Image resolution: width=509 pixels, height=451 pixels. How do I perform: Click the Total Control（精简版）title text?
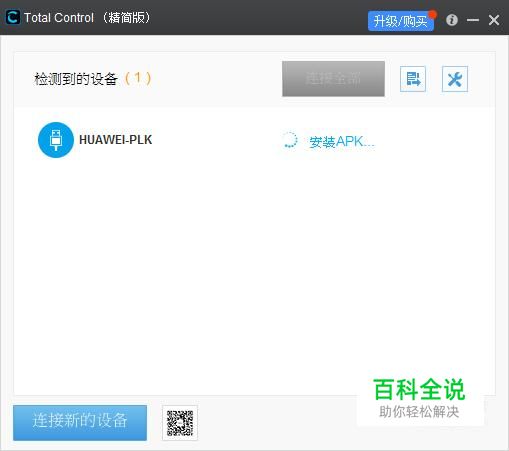point(87,18)
